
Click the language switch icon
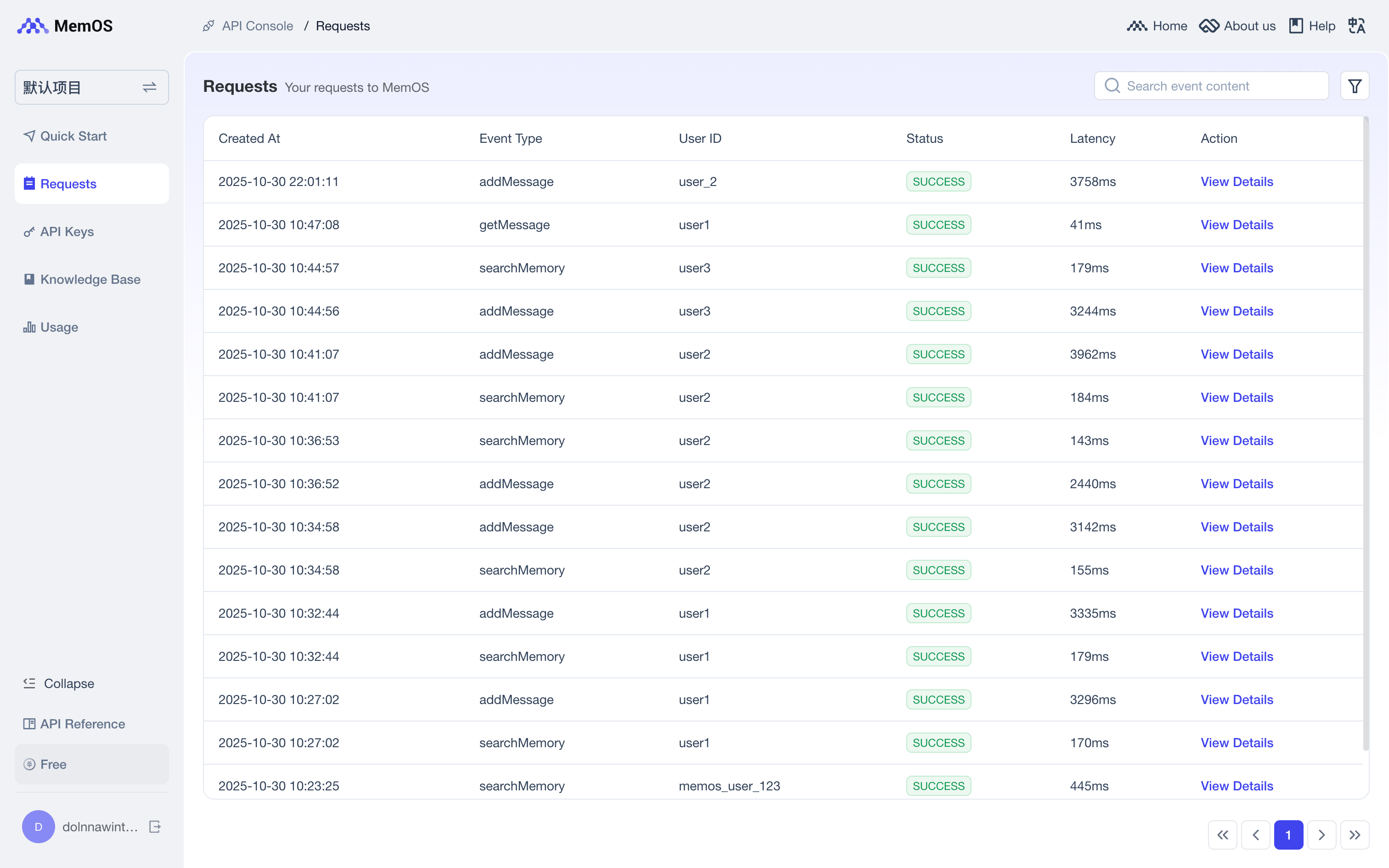[x=1356, y=26]
